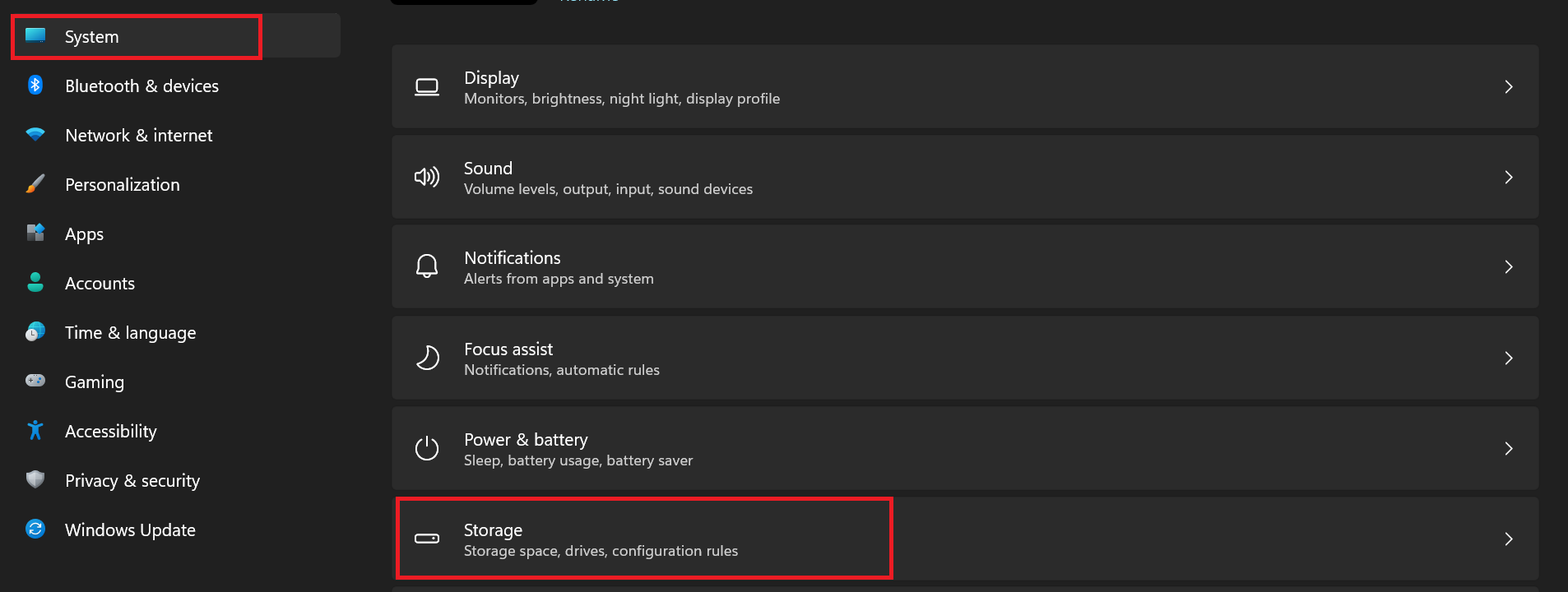Click the Windows Update sync icon

[x=35, y=529]
